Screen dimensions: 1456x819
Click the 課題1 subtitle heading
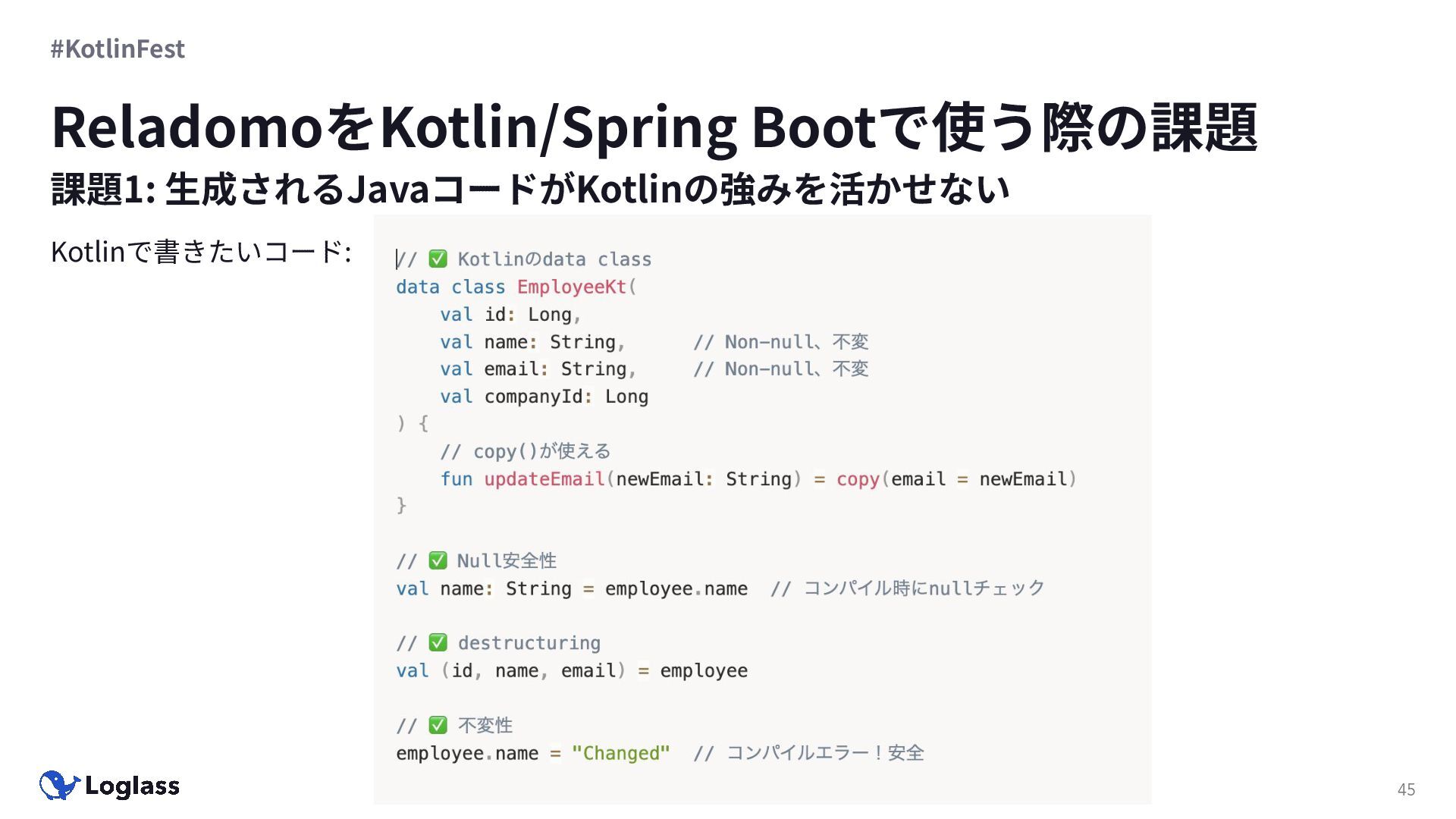(x=530, y=189)
